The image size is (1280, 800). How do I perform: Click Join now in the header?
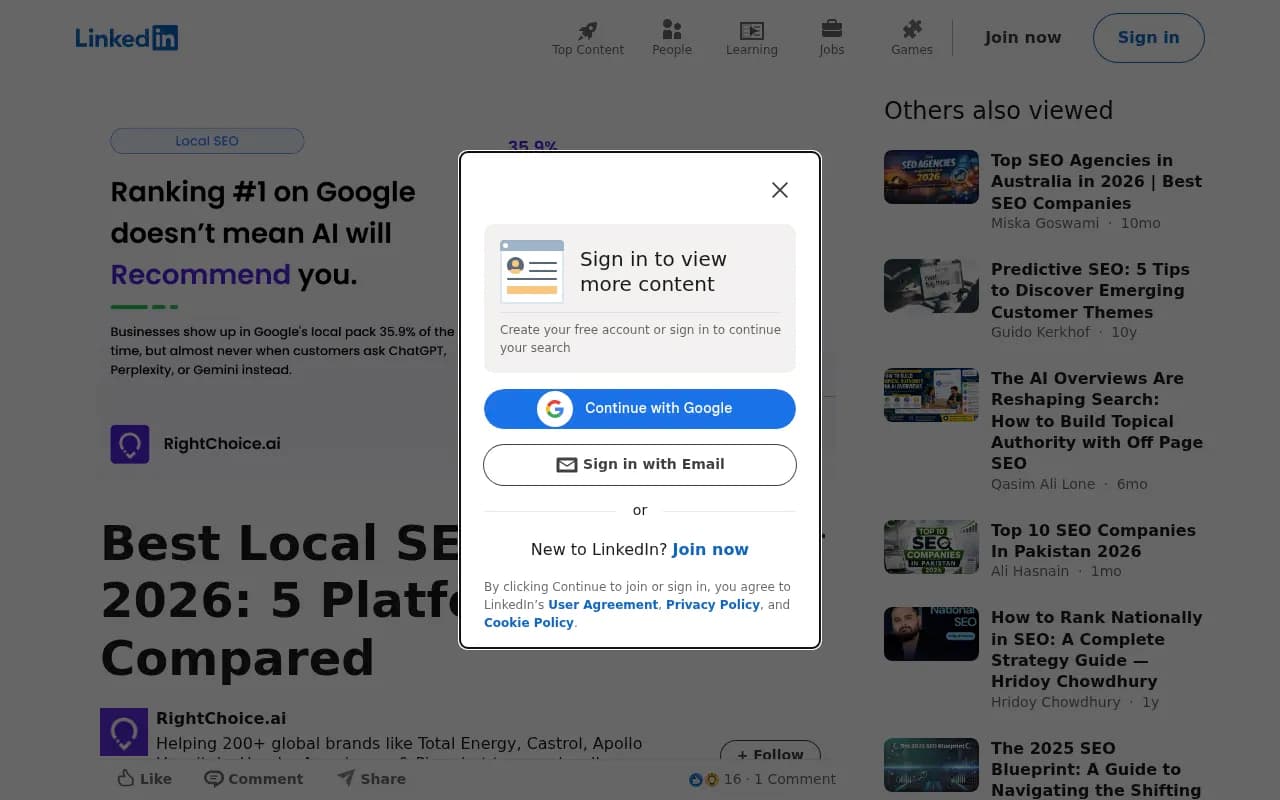(x=1023, y=38)
